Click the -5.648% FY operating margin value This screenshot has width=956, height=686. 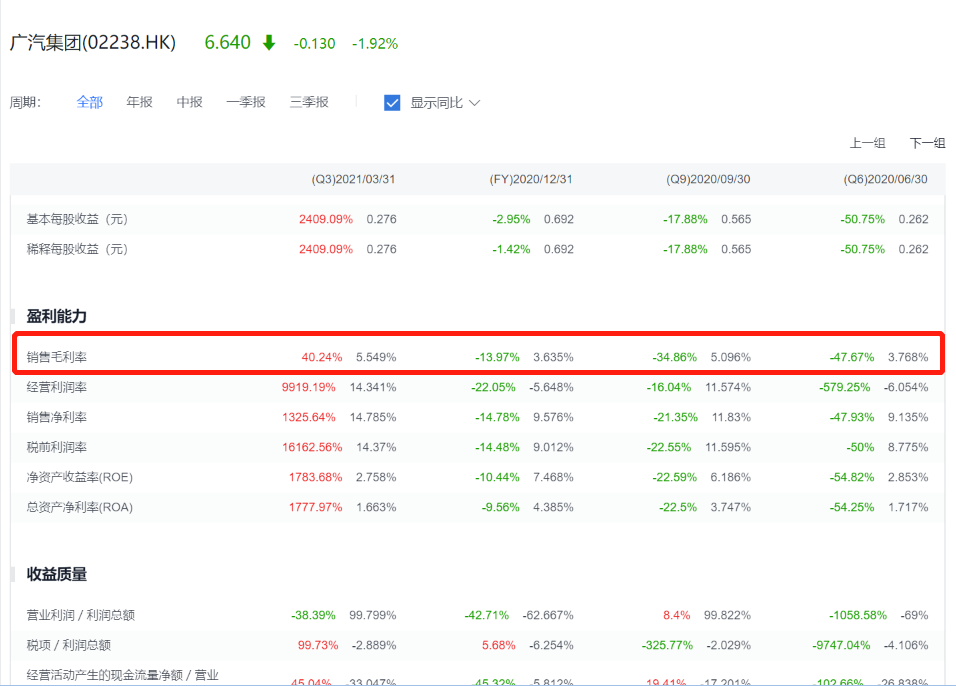(551, 387)
